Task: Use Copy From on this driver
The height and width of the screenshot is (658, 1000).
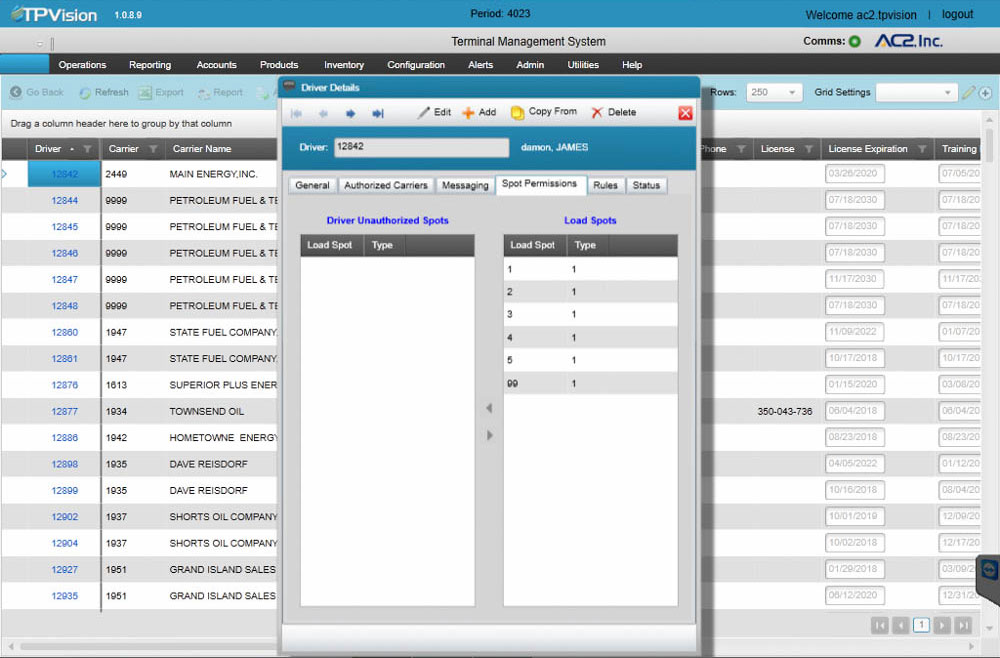Action: click(543, 112)
